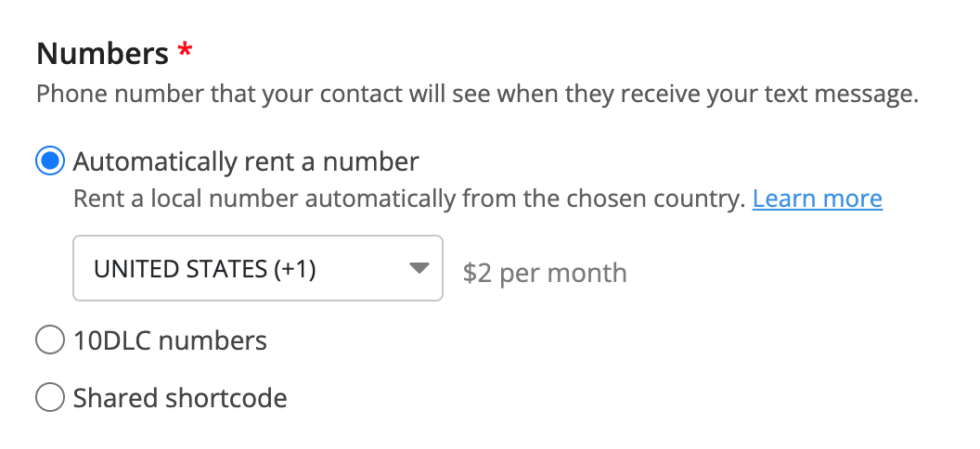Click the word "shortcode" in the last option
980x449 pixels.
point(228,399)
